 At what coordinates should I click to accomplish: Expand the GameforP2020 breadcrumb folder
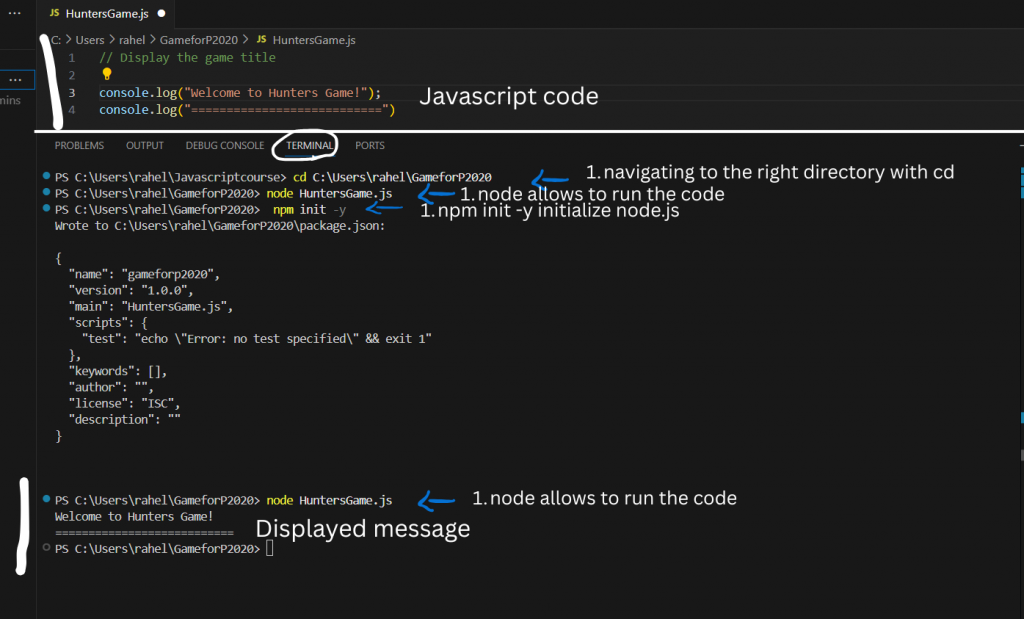199,40
